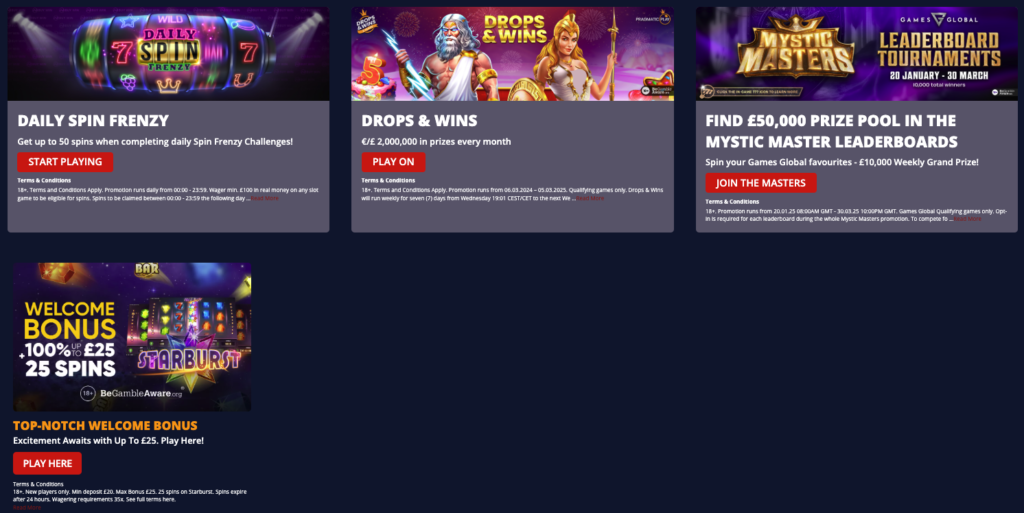The height and width of the screenshot is (513, 1024).
Task: Click the Games Global logo on leaderboard banner
Action: tap(939, 20)
